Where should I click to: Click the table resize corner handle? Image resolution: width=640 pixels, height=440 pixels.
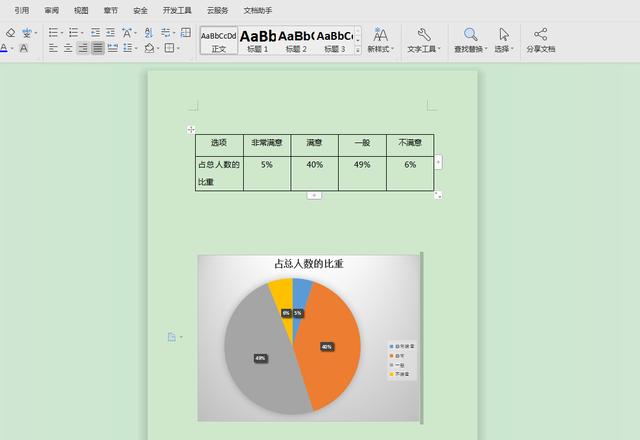click(438, 195)
